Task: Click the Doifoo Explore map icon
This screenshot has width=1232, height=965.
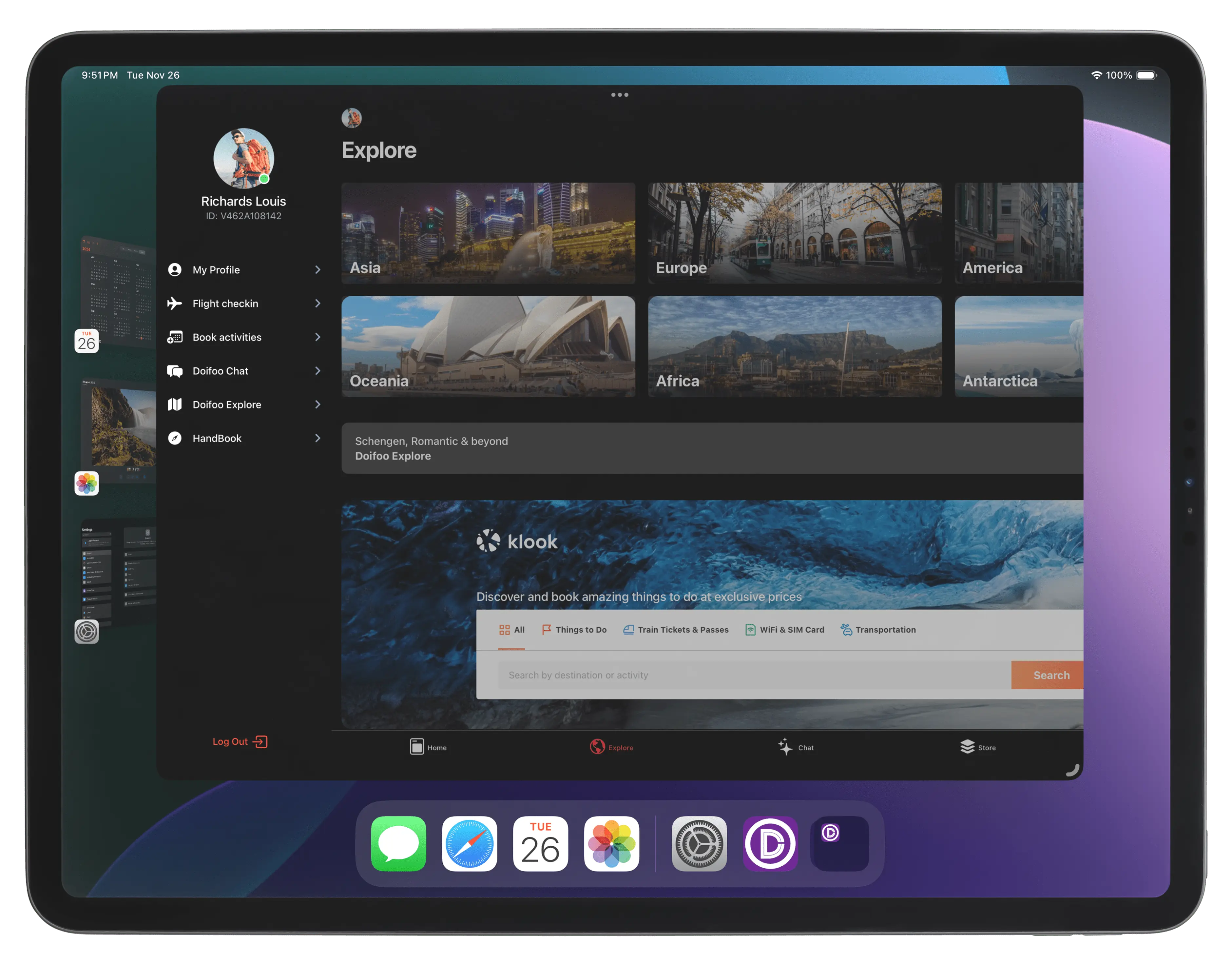Action: (x=174, y=404)
